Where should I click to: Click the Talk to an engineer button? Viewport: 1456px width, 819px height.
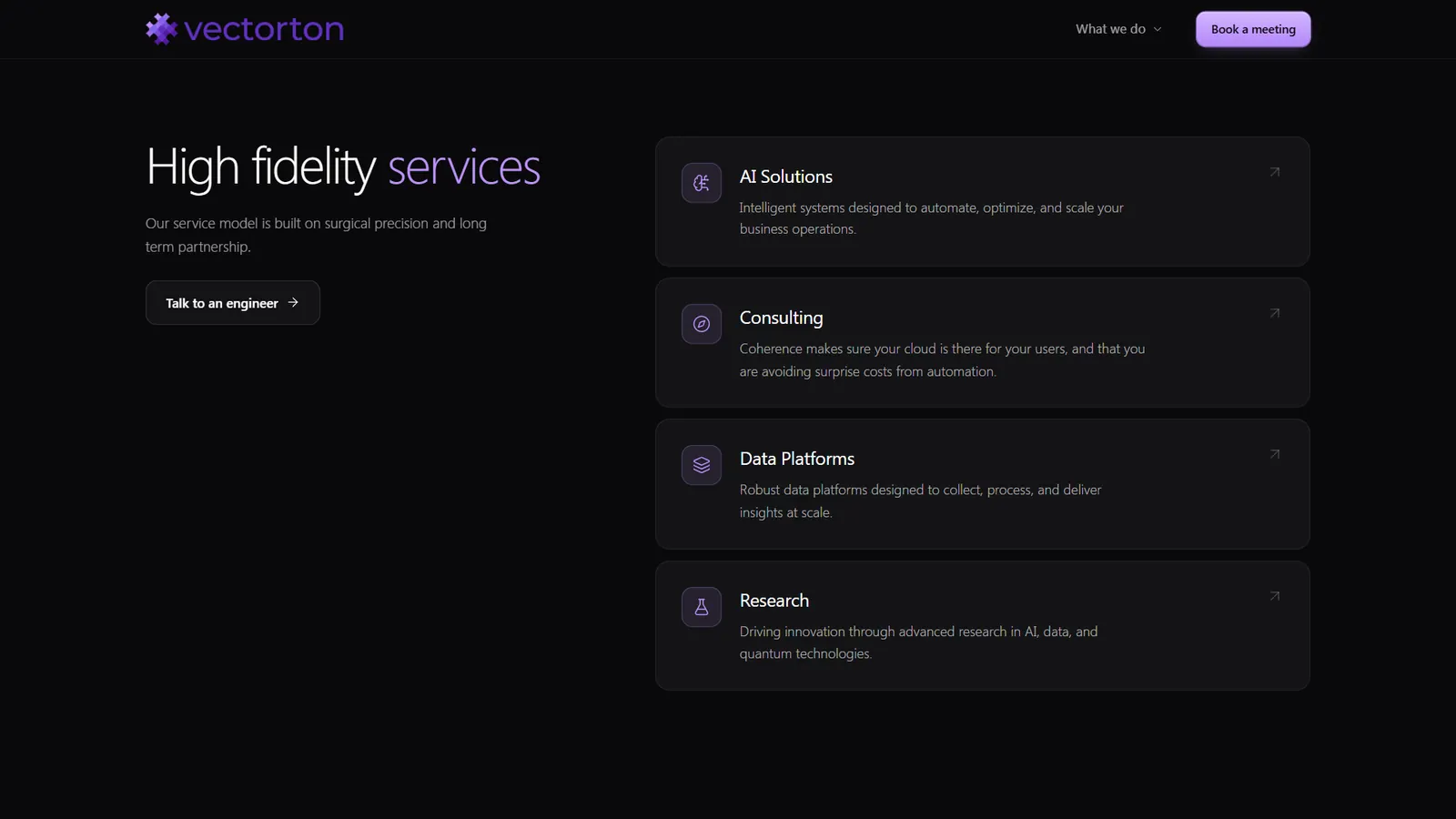pyautogui.click(x=233, y=303)
